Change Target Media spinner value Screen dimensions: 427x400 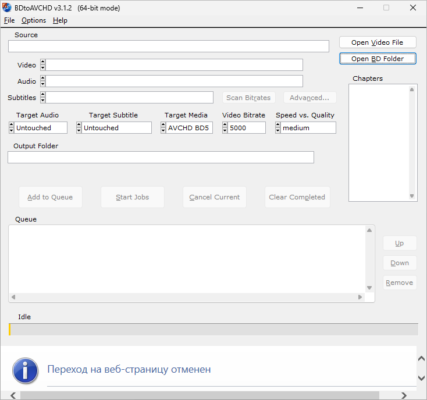click(163, 128)
